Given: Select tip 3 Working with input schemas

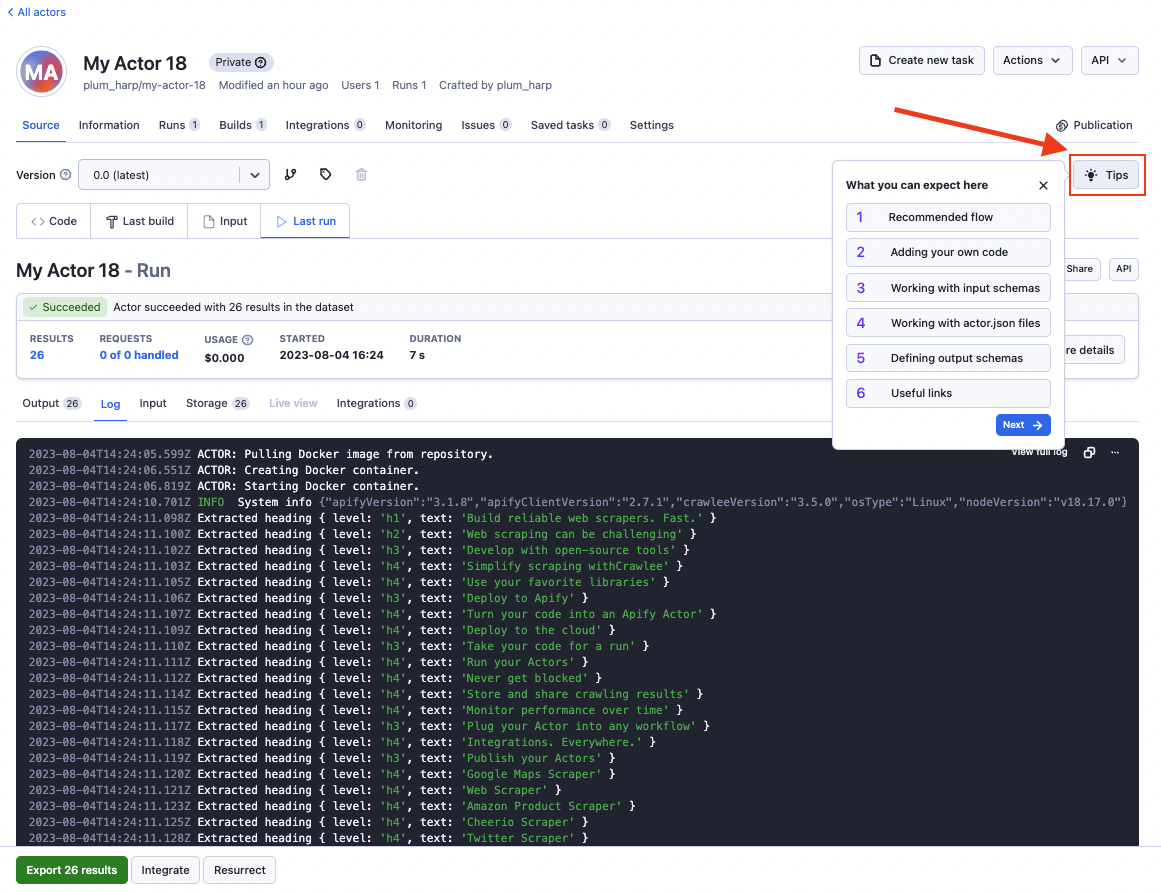Looking at the screenshot, I should click(948, 288).
